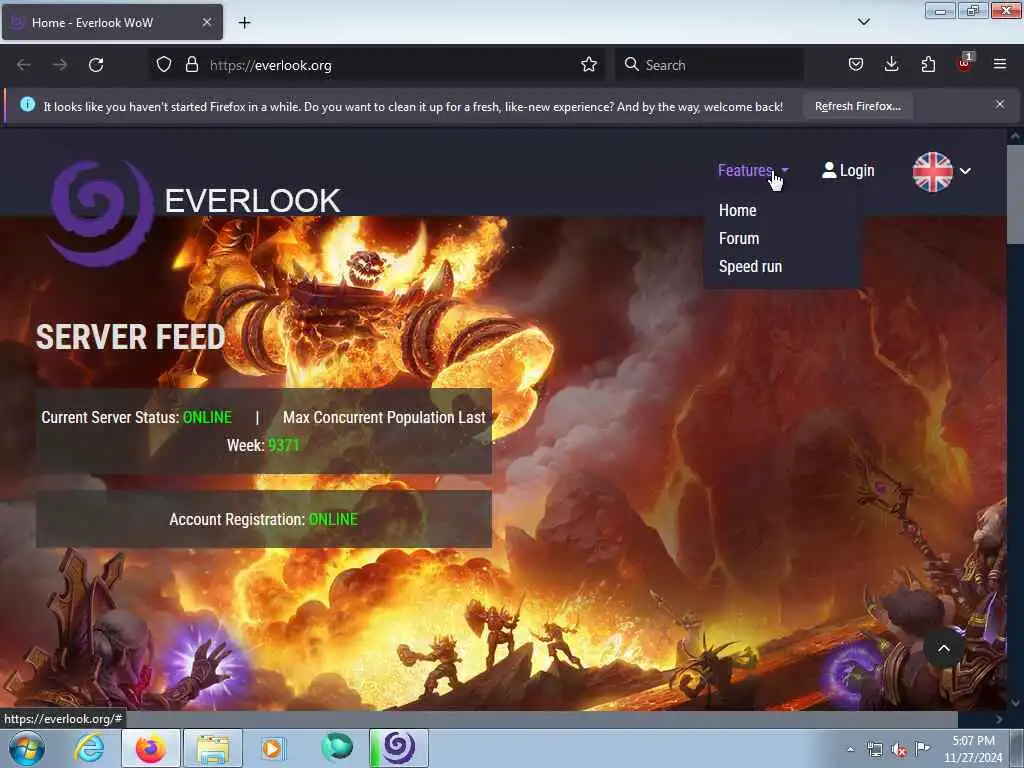Click the network tray icon

[x=874, y=749]
